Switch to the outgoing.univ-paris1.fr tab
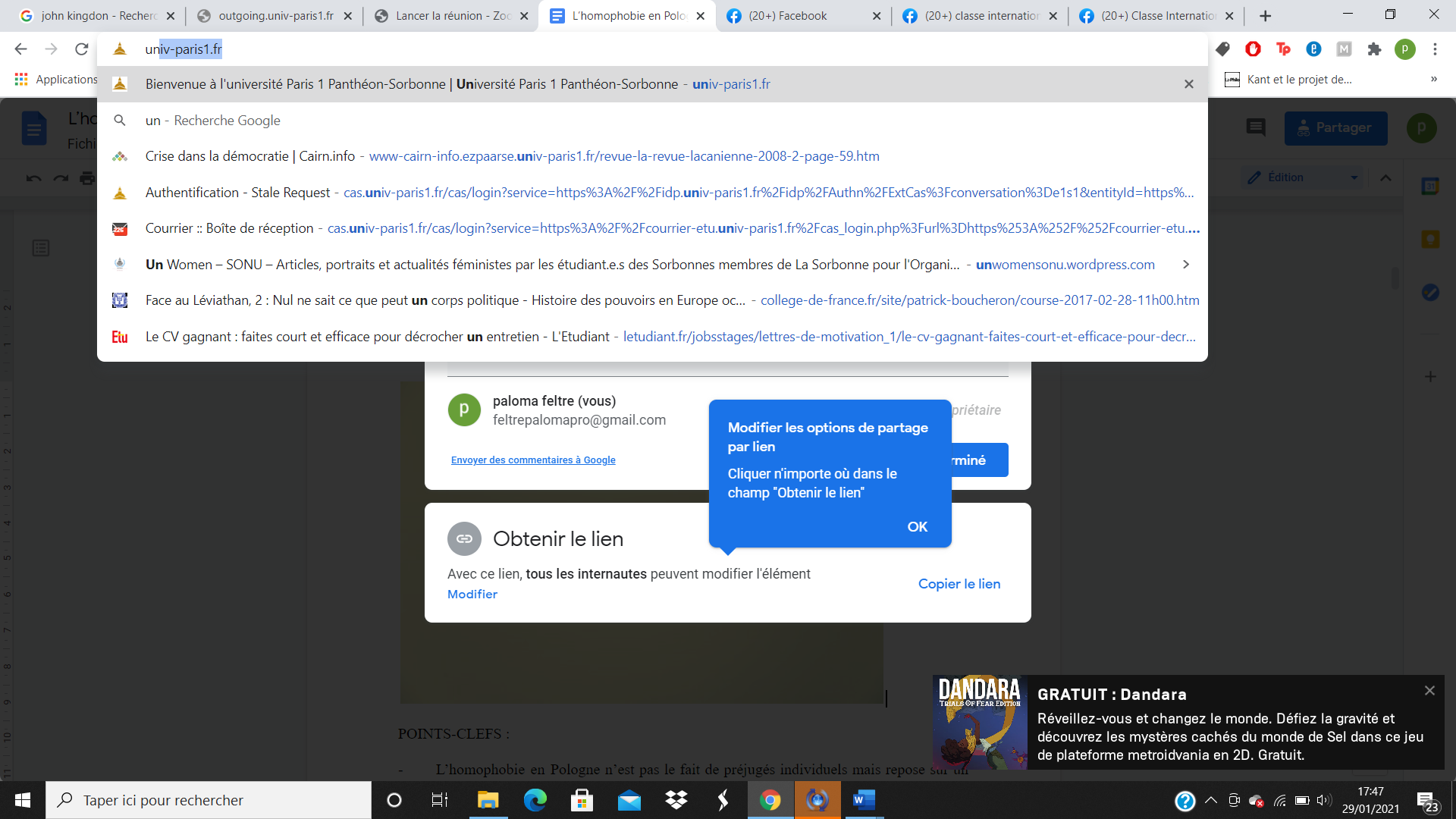The width and height of the screenshot is (1456, 819). [275, 16]
